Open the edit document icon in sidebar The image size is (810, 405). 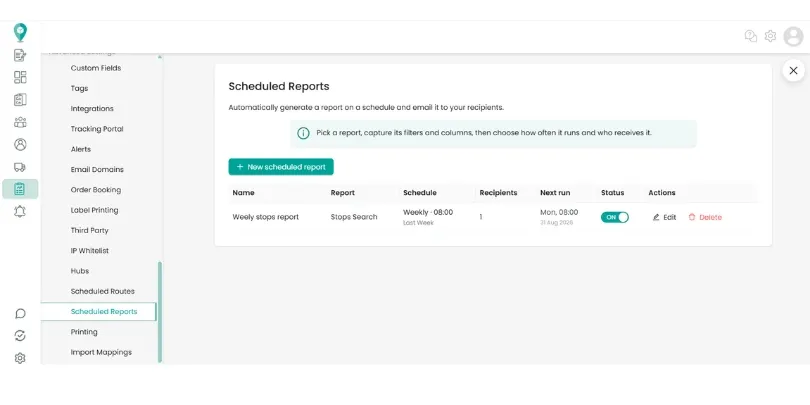[20, 55]
